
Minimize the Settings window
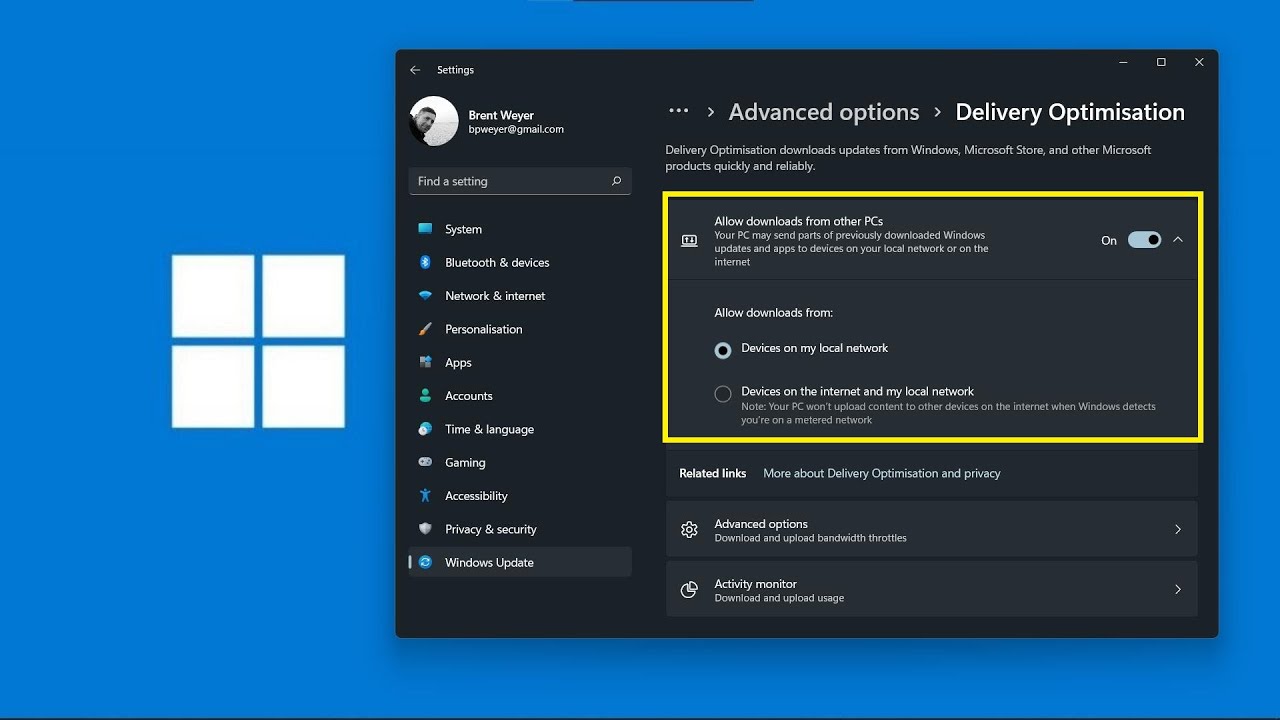1123,62
